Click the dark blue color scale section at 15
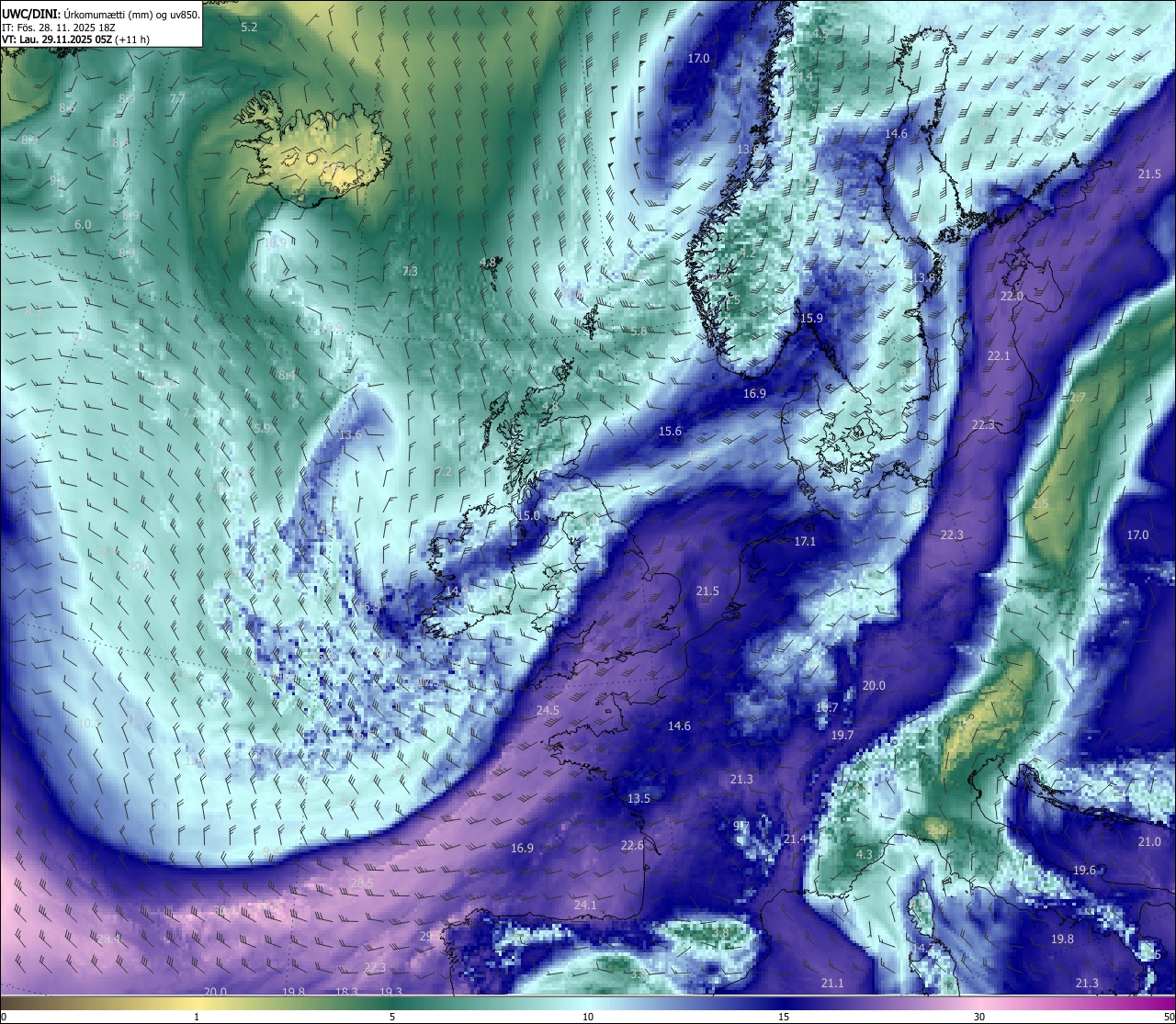Screen dimensions: 1176x1024 [x=784, y=1003]
